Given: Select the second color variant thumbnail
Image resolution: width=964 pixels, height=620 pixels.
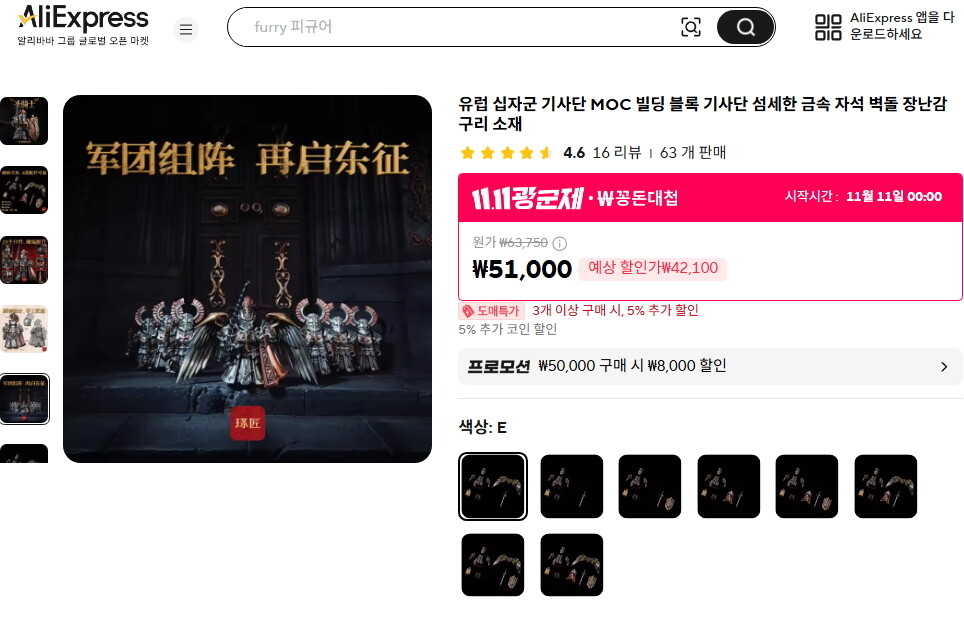Looking at the screenshot, I should point(572,487).
